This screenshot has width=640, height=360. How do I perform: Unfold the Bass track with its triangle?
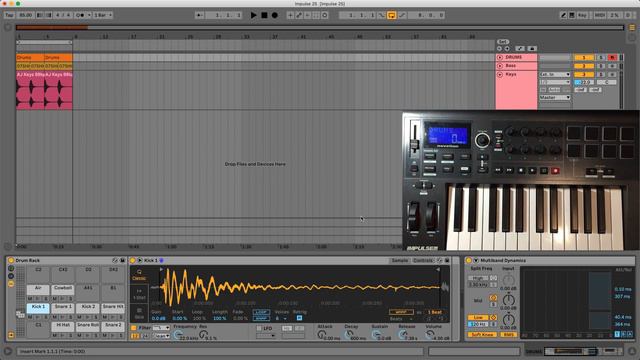coord(500,66)
